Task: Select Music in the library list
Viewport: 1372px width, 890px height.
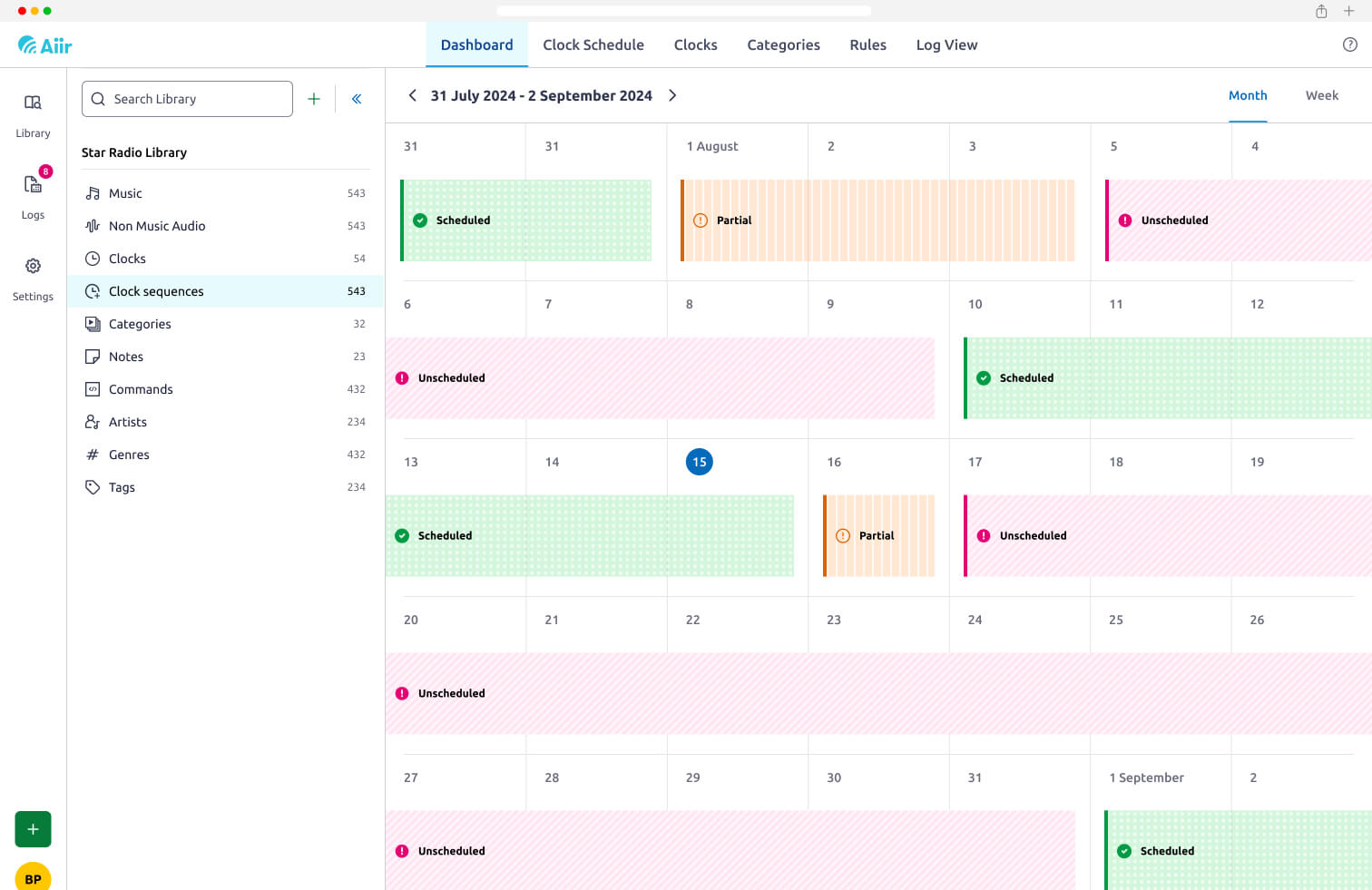Action: coord(225,193)
